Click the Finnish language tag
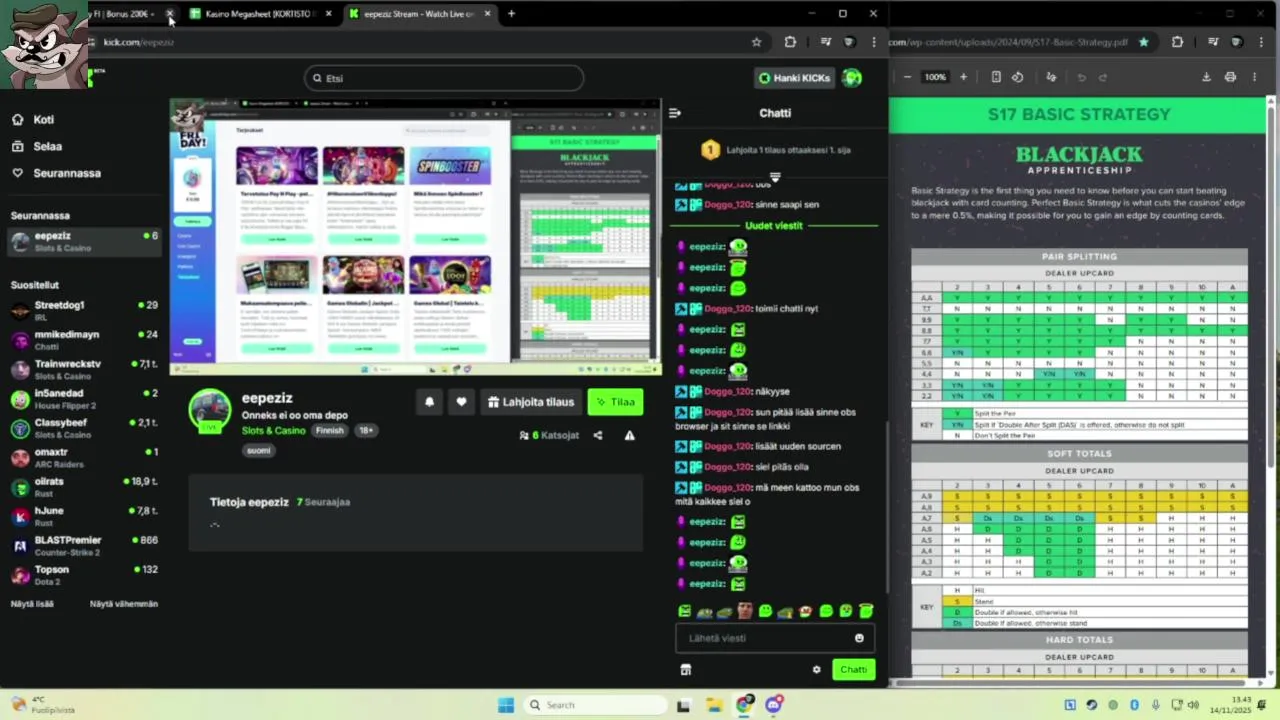The height and width of the screenshot is (720, 1280). [329, 430]
